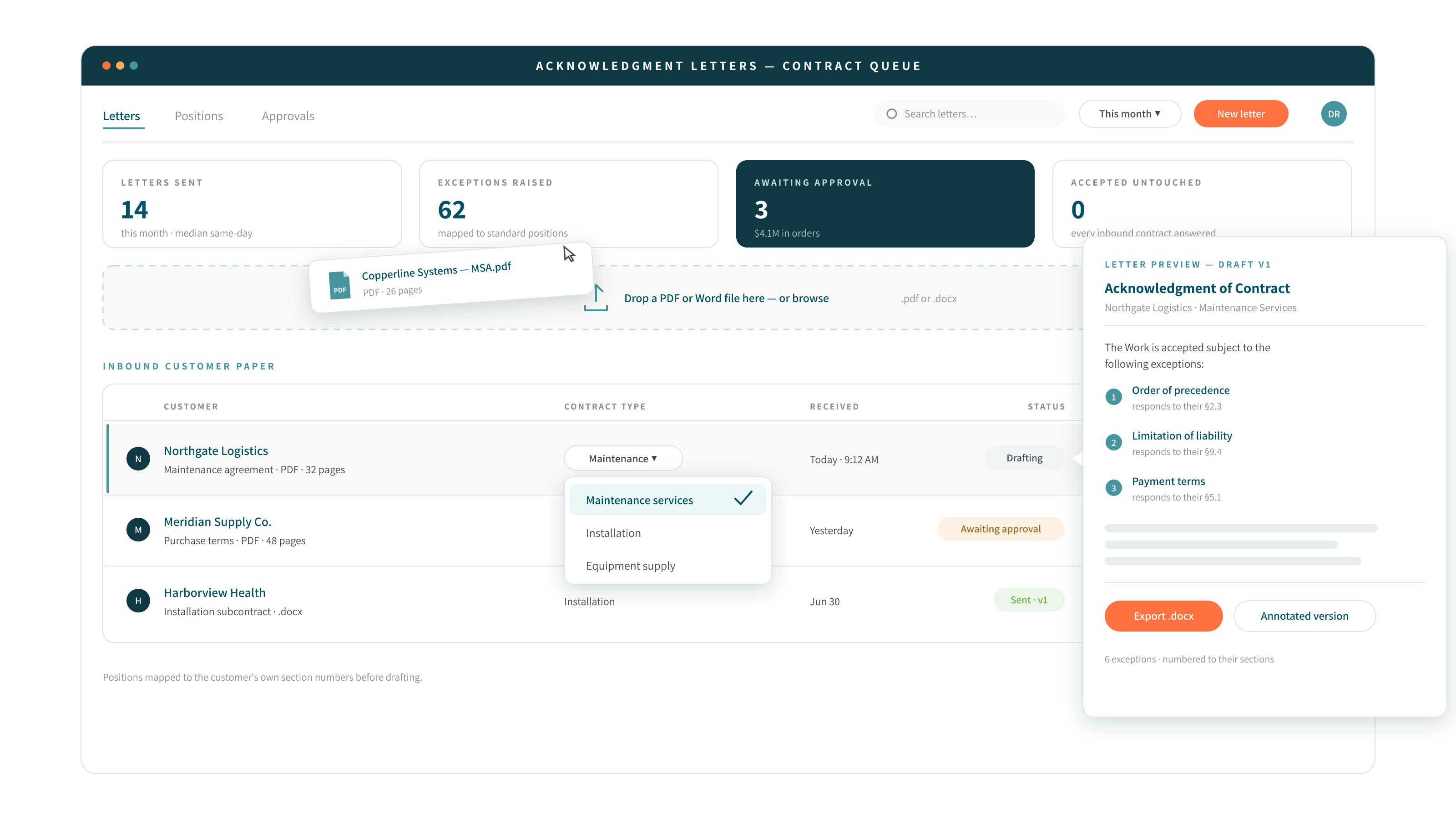Click the N avatar for Northgate Logistics
Screen dimensions: 1456x819
pyautogui.click(x=138, y=459)
